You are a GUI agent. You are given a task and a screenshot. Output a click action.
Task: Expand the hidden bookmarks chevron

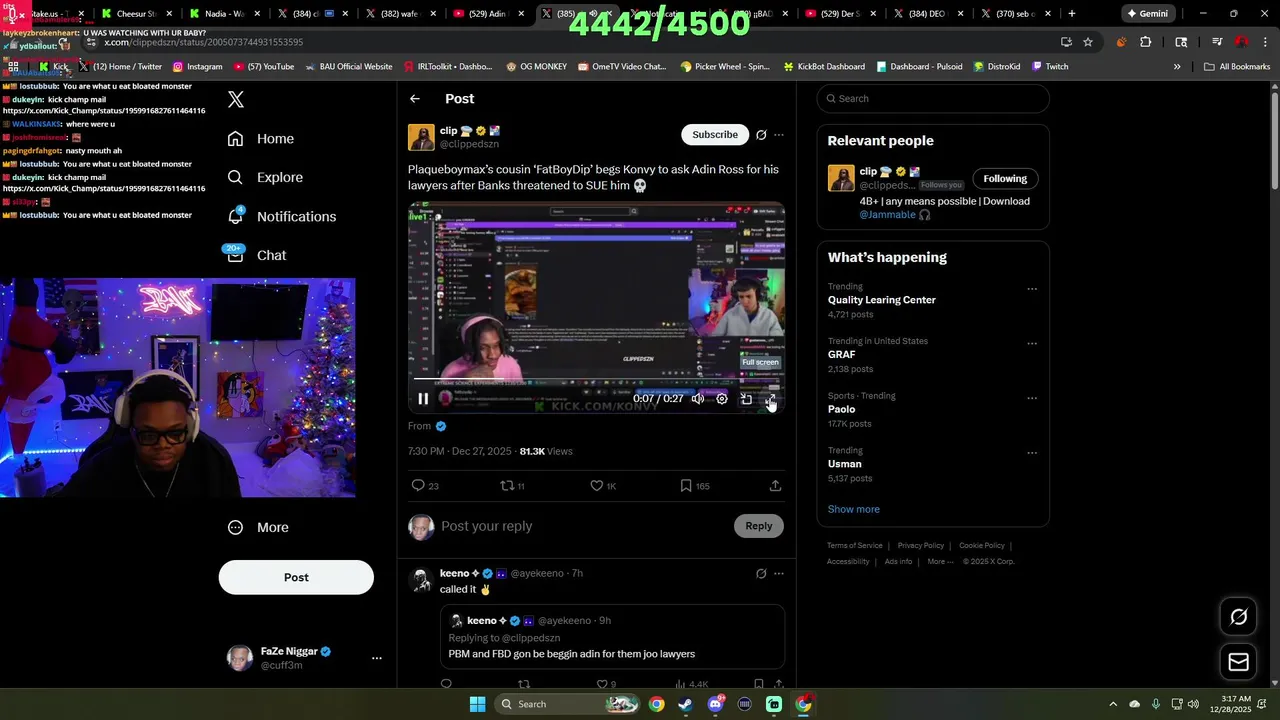(x=1177, y=66)
